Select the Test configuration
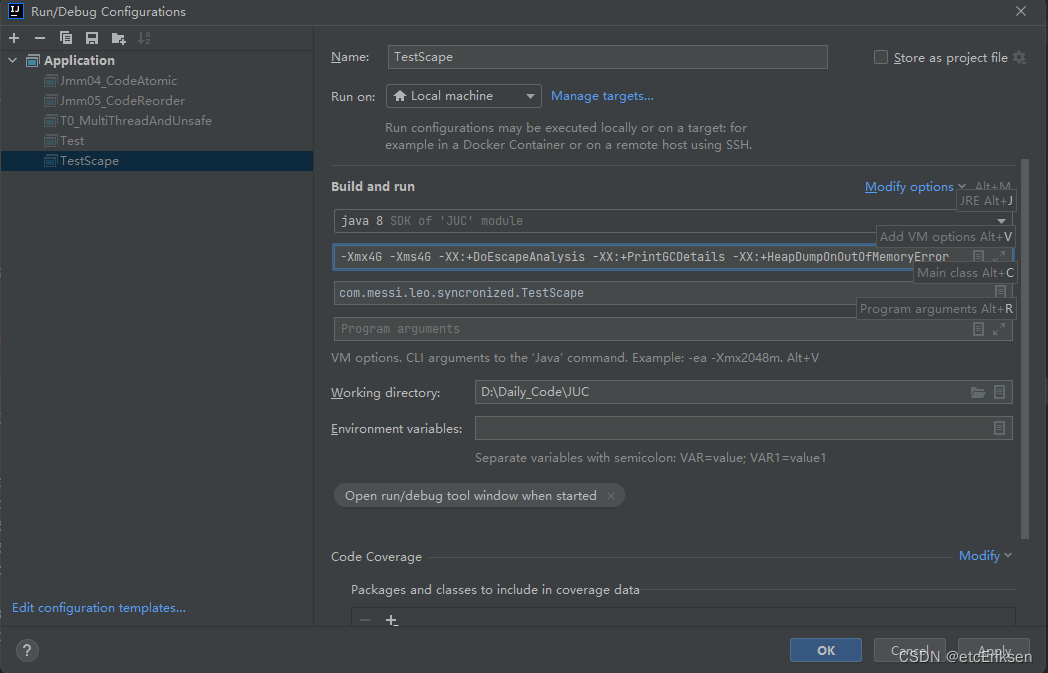Image resolution: width=1048 pixels, height=673 pixels. coord(72,141)
